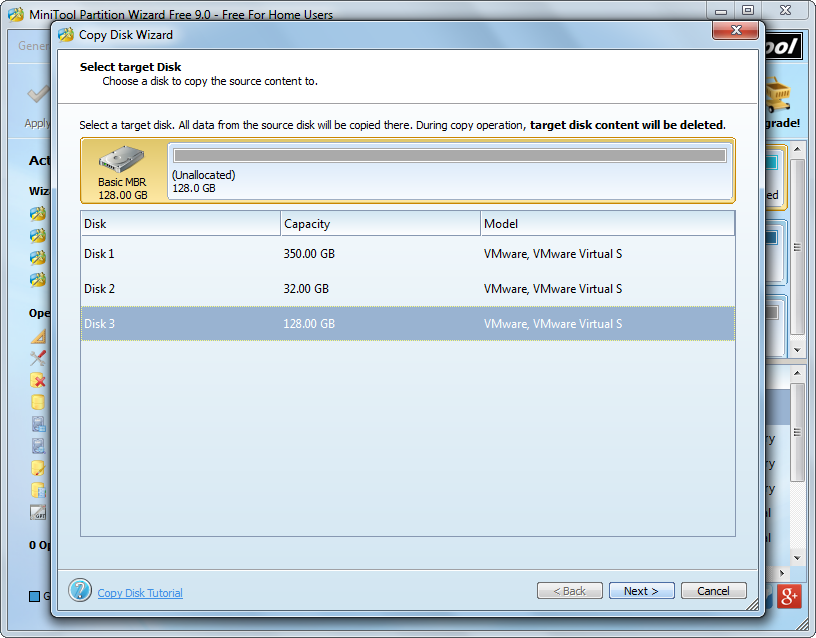The width and height of the screenshot is (816, 638).
Task: Click the horizontal scroll right arrow
Action: coord(782,573)
